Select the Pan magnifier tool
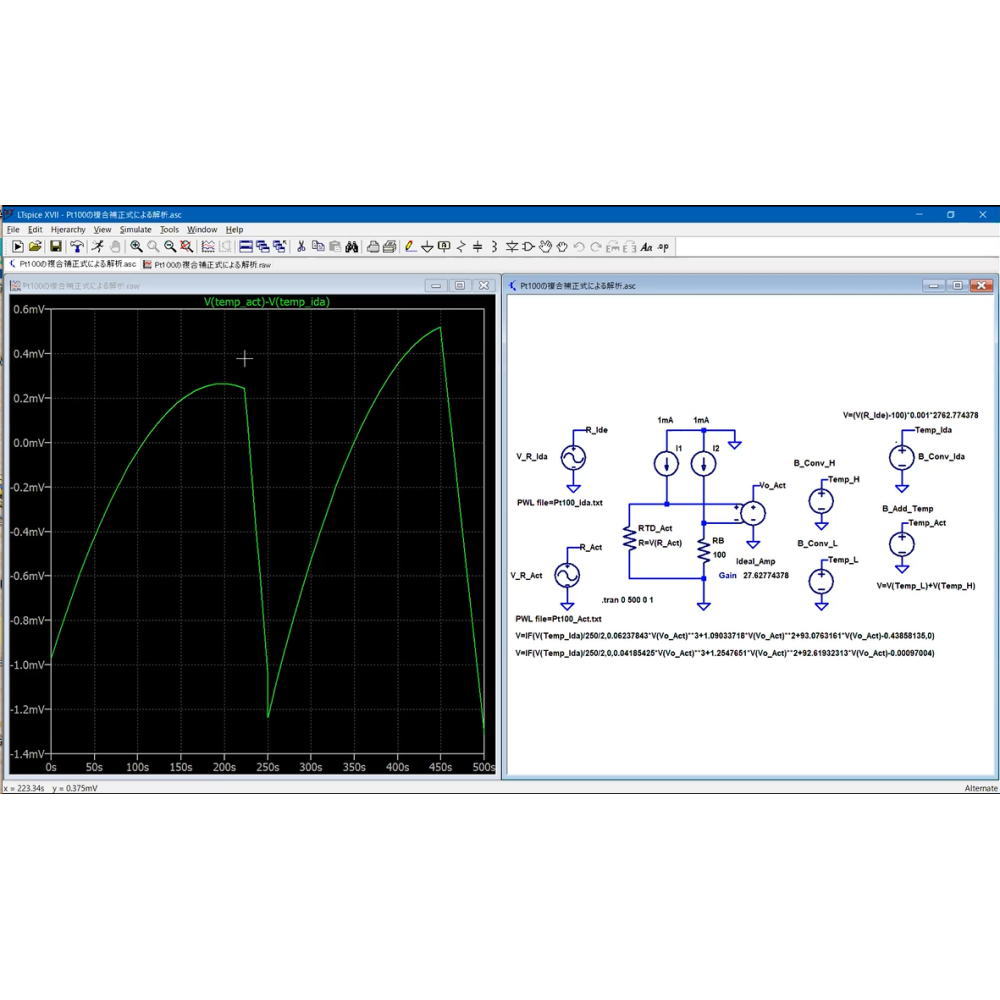 [153, 246]
